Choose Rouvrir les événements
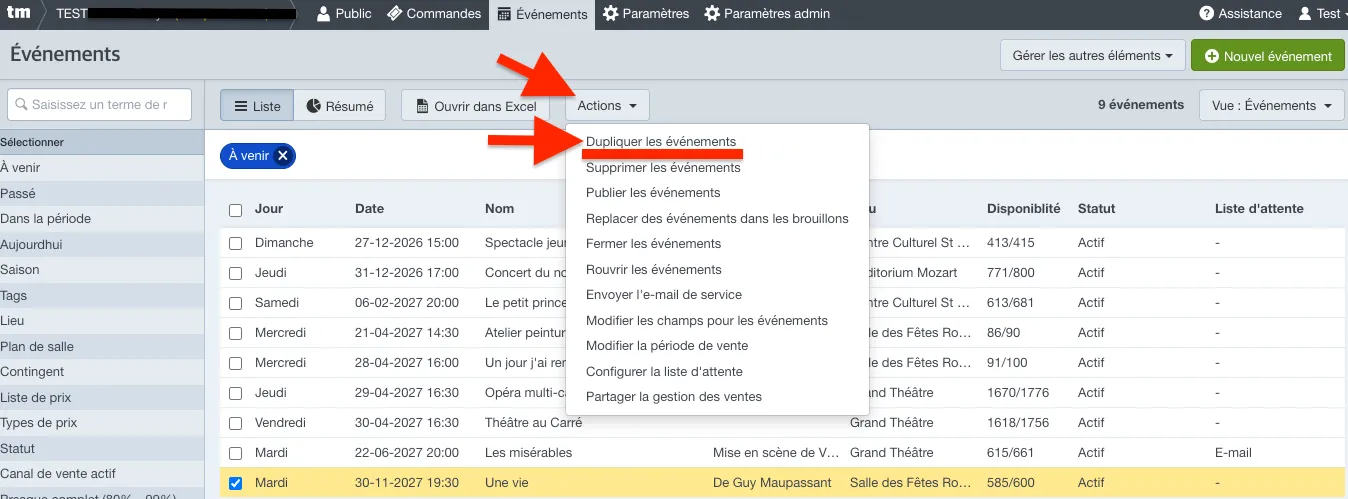 (x=654, y=270)
